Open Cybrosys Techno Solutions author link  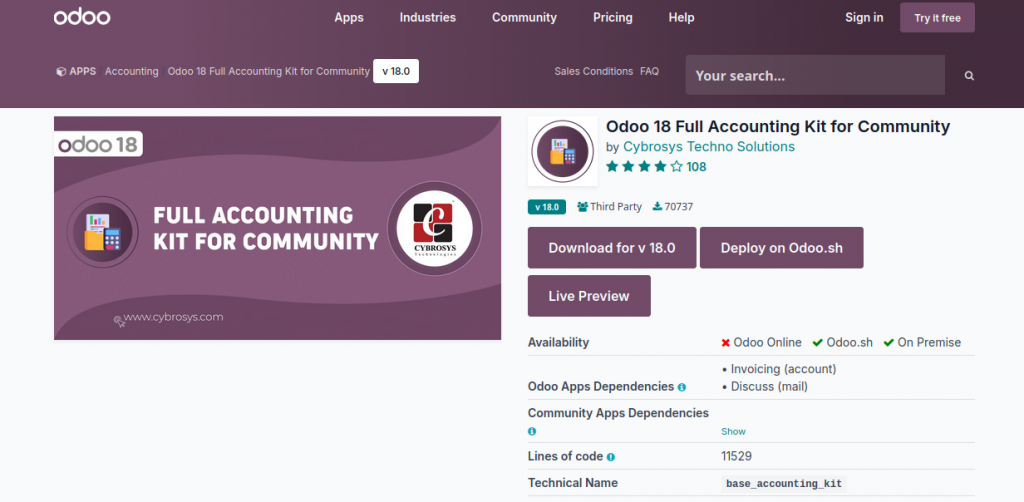(708, 147)
